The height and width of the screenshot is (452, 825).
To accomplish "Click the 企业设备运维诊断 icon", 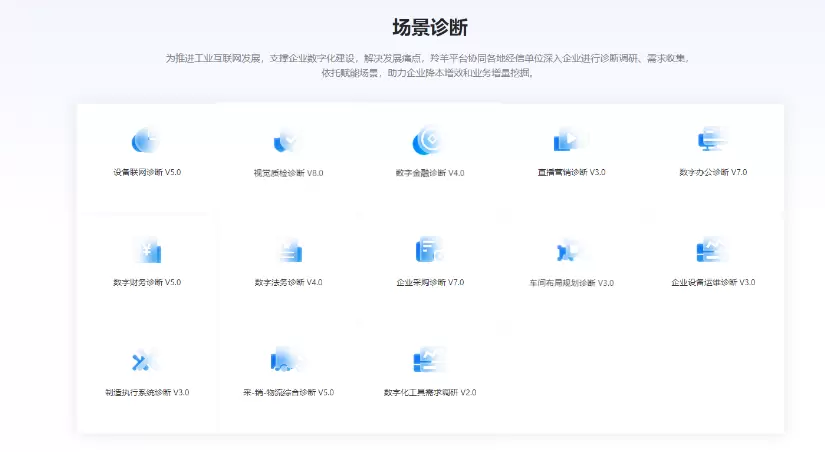I will [711, 250].
